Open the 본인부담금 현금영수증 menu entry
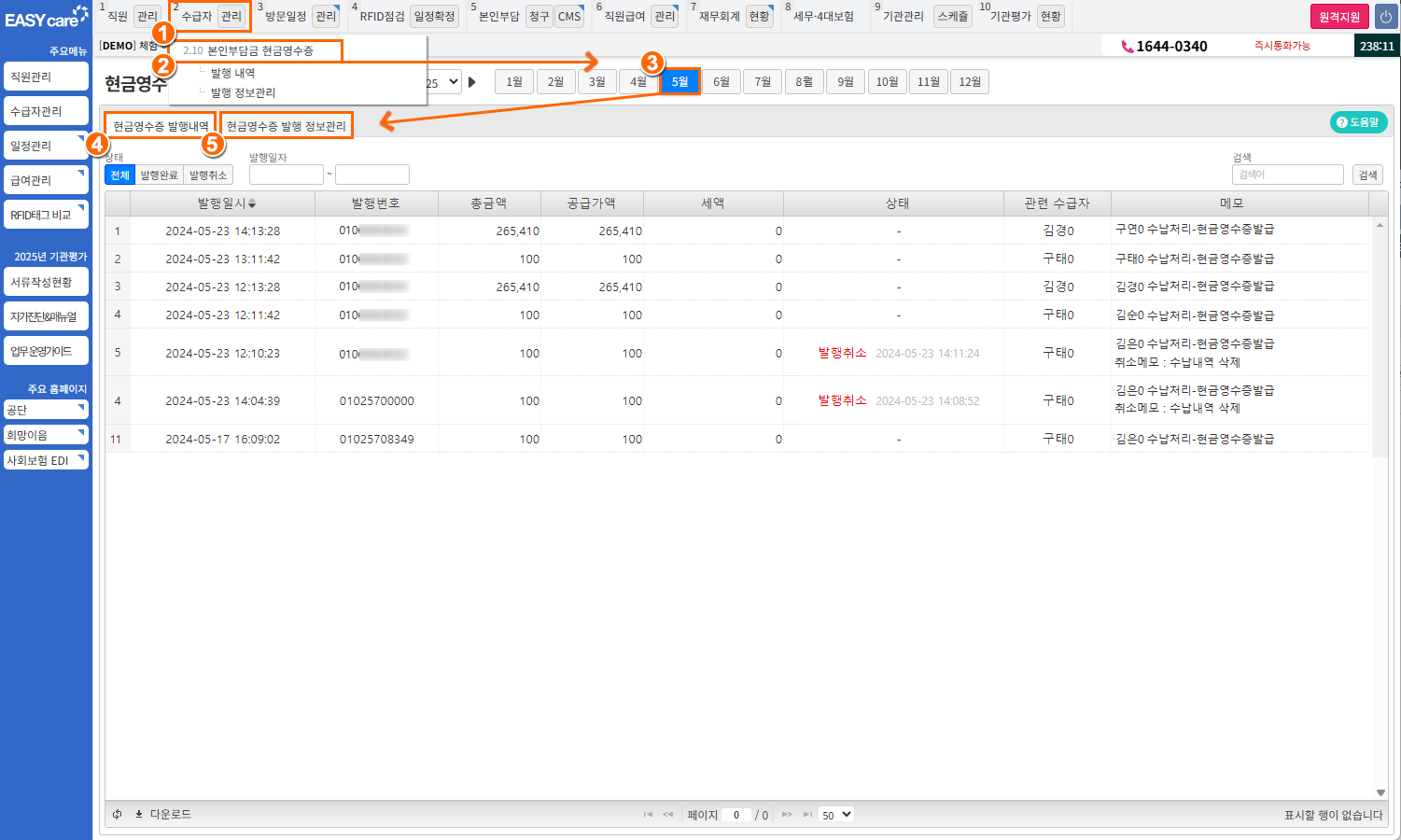 pos(260,50)
